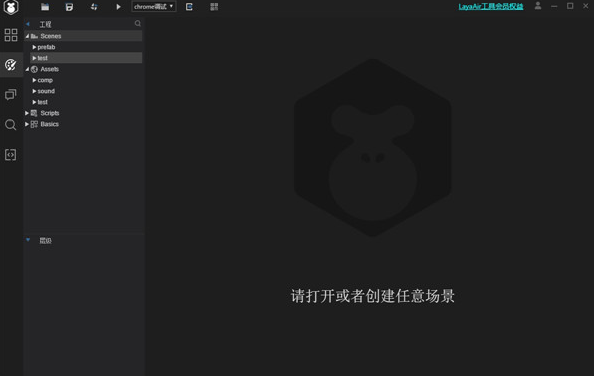Click the user account icon
The width and height of the screenshot is (594, 376).
point(538,6)
